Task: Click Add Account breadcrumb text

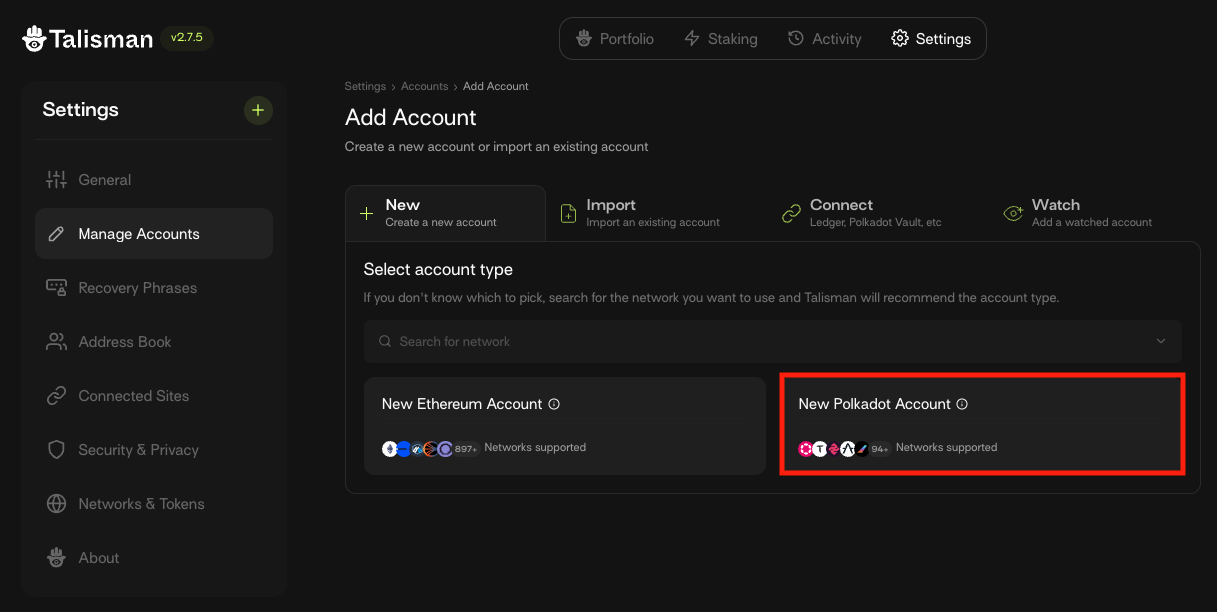Action: click(496, 86)
